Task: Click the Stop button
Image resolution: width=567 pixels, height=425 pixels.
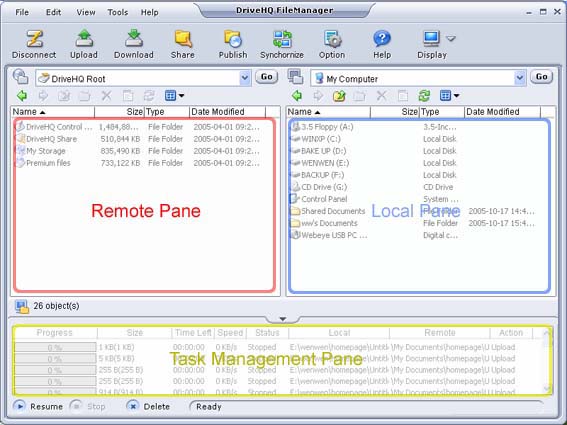Action: tap(88, 407)
